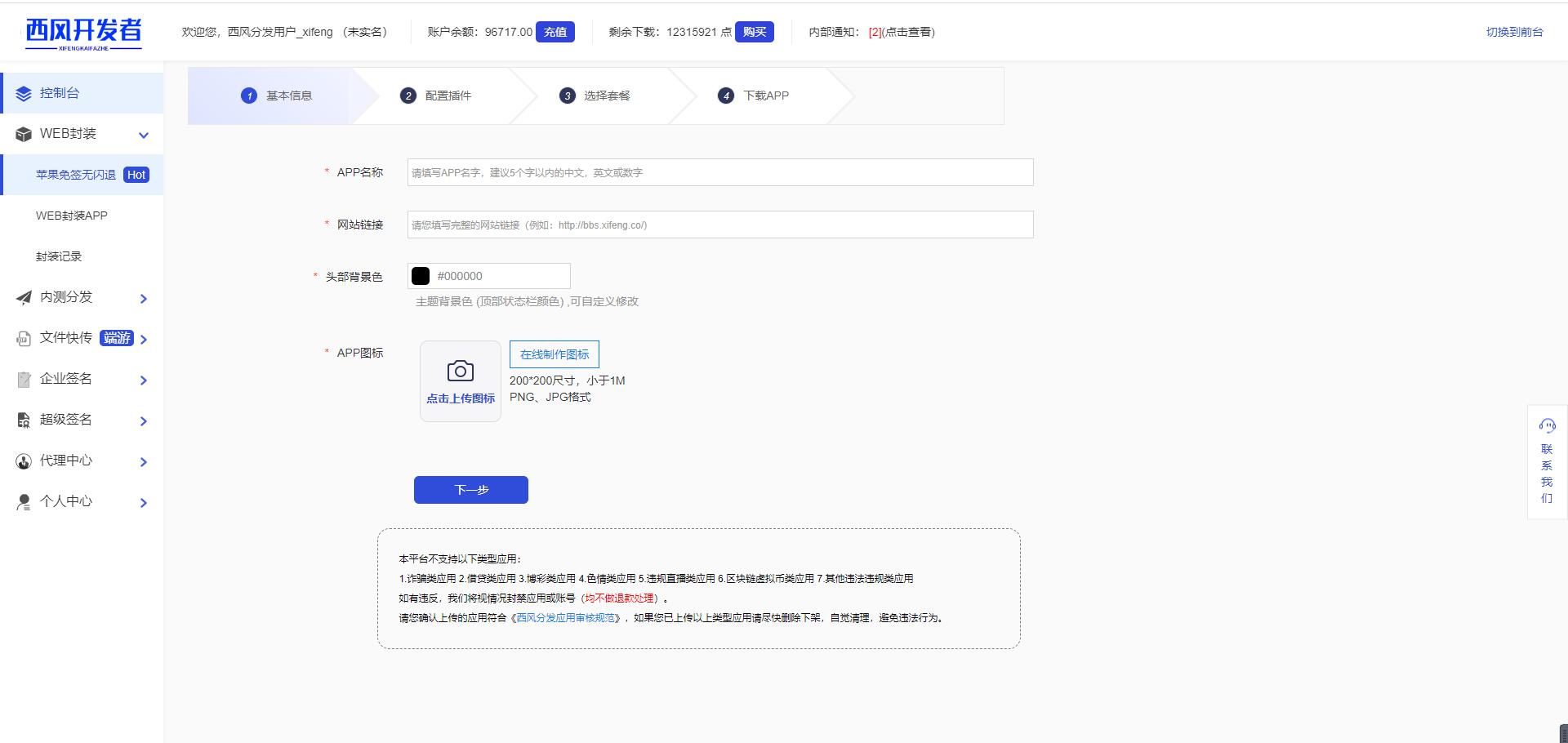Click the 充值 recharge button

coord(555,32)
